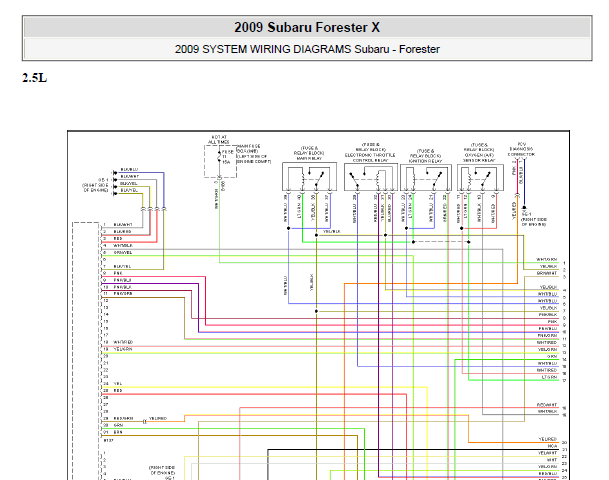Click the '(RIGHT SIDE OF ENGINE)' ground label at top left
This screenshot has height=480, width=609.
pos(95,188)
